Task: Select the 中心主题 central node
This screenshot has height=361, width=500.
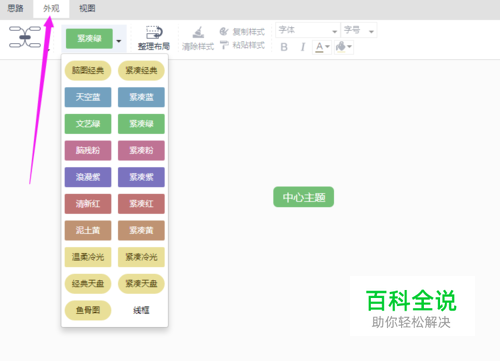Action: (304, 197)
